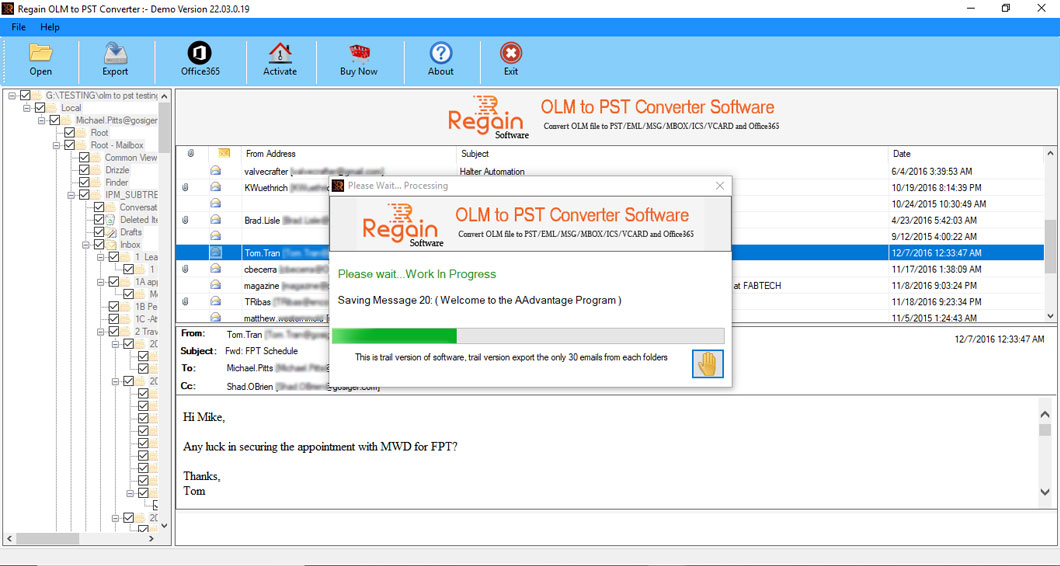The image size is (1060, 566).
Task: Uncheck the Common View folder checkbox
Action: (x=84, y=158)
